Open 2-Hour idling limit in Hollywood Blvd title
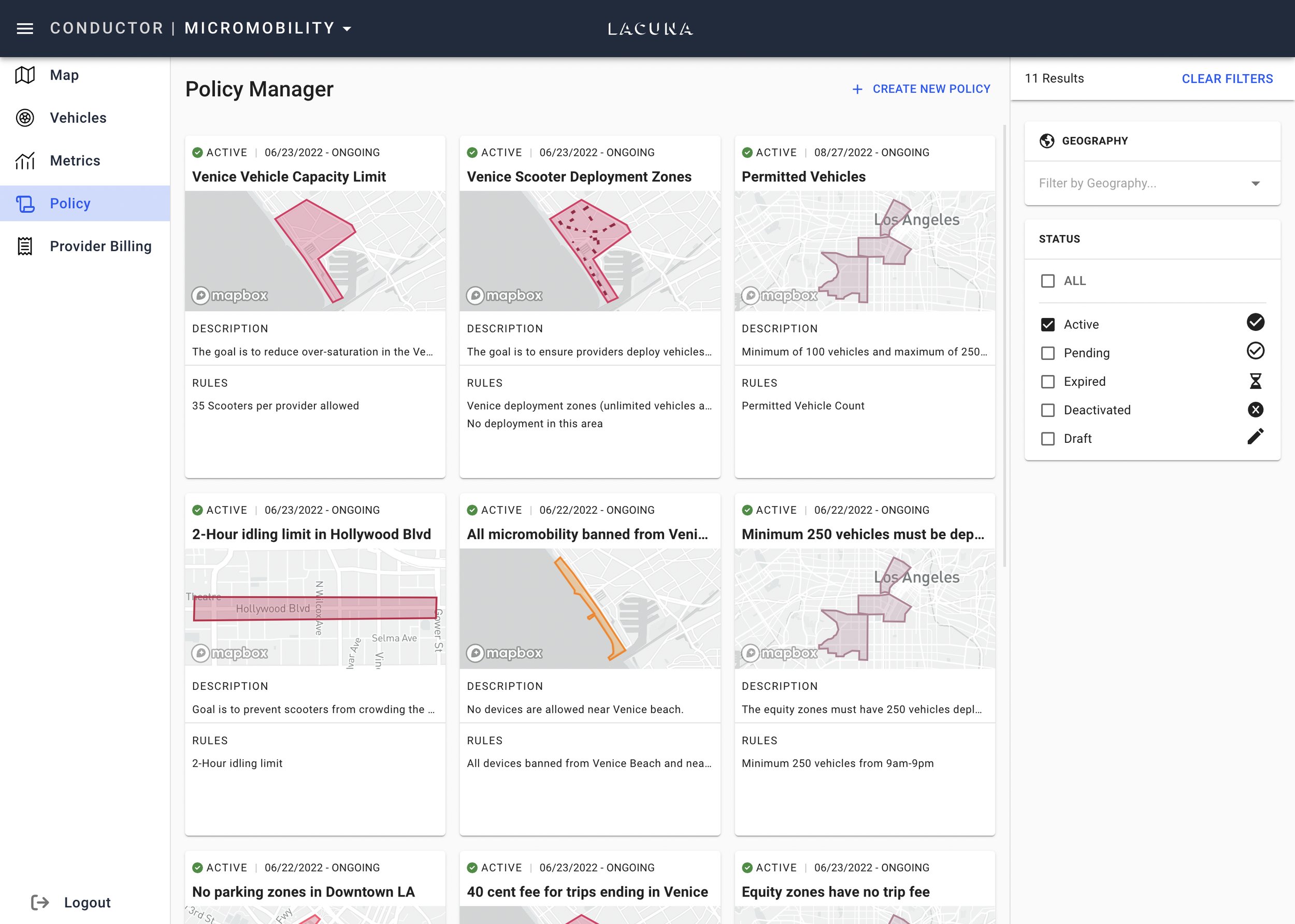Image resolution: width=1295 pixels, height=924 pixels. (x=311, y=535)
